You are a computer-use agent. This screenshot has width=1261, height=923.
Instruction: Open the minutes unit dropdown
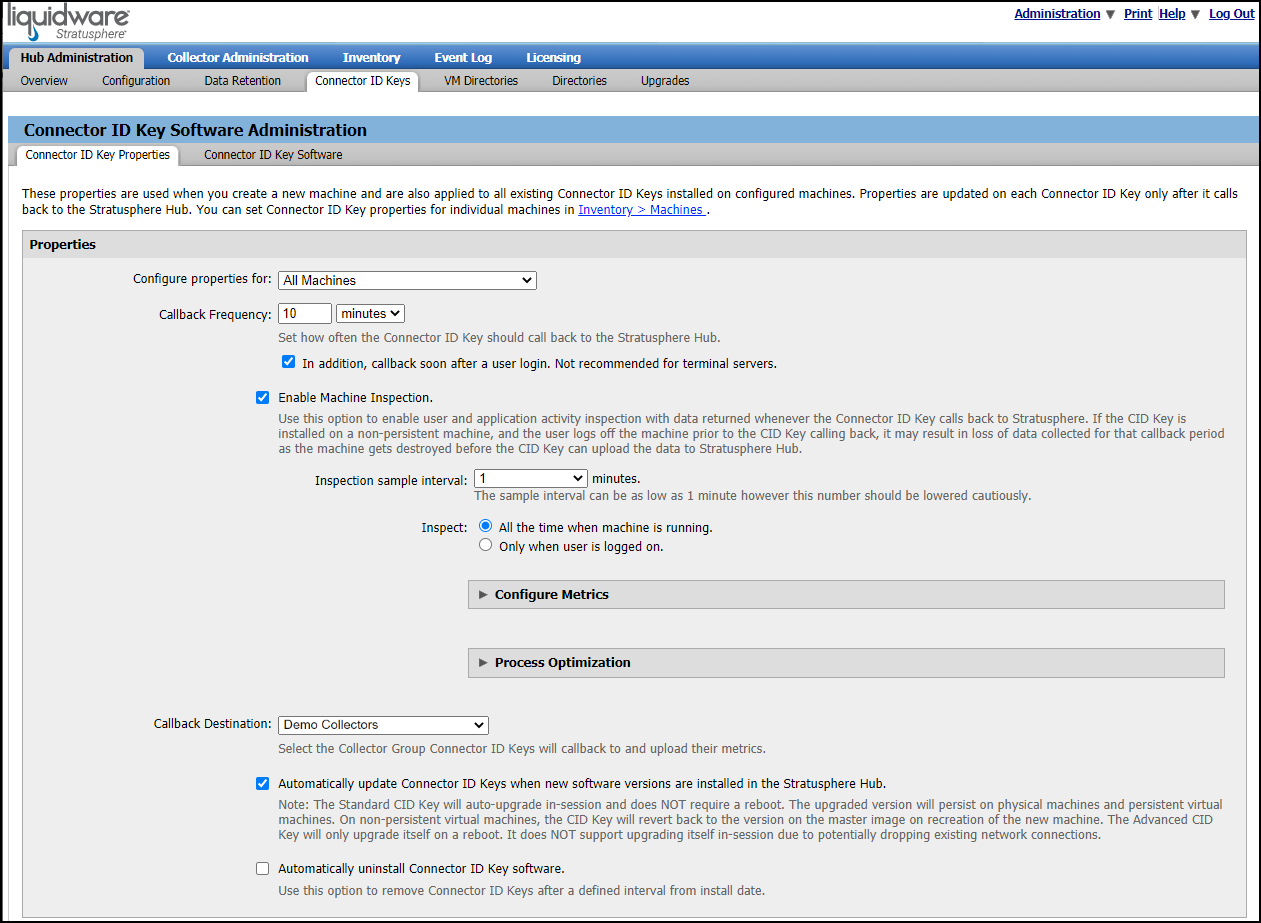pos(370,313)
